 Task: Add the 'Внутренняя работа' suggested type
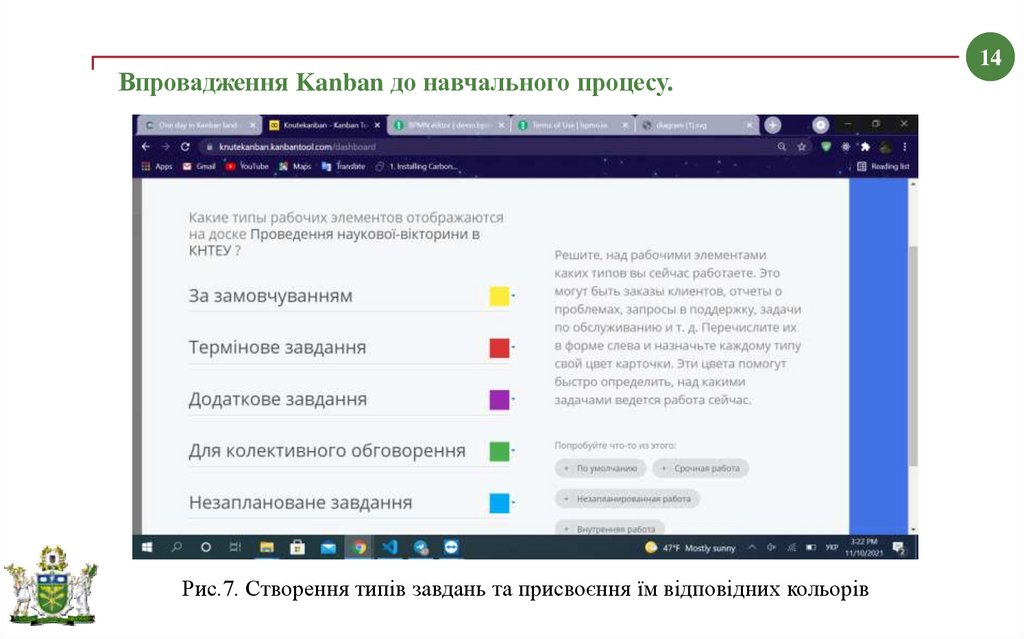point(610,528)
